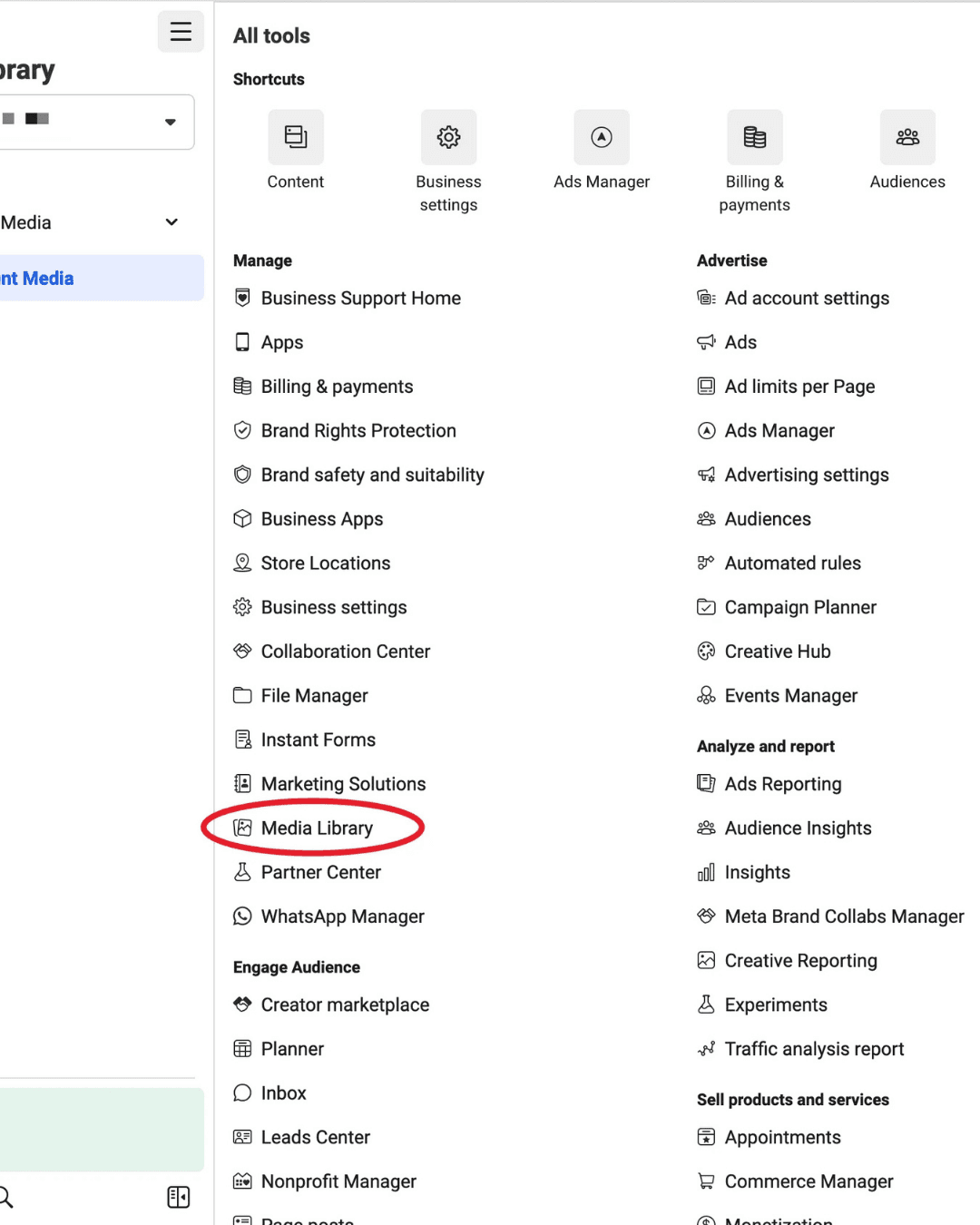Expand the Media section chevron
The image size is (980, 1225).
pos(171,222)
